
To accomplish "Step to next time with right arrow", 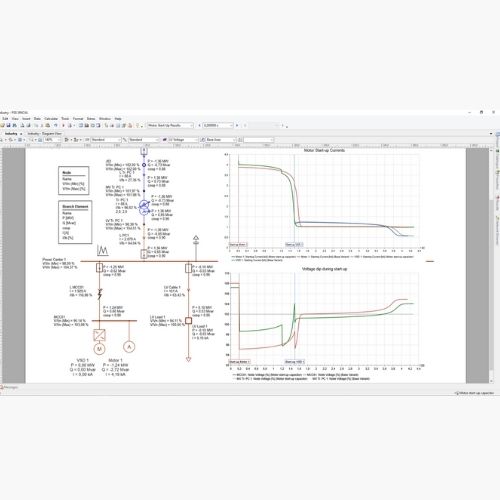I will point(237,125).
